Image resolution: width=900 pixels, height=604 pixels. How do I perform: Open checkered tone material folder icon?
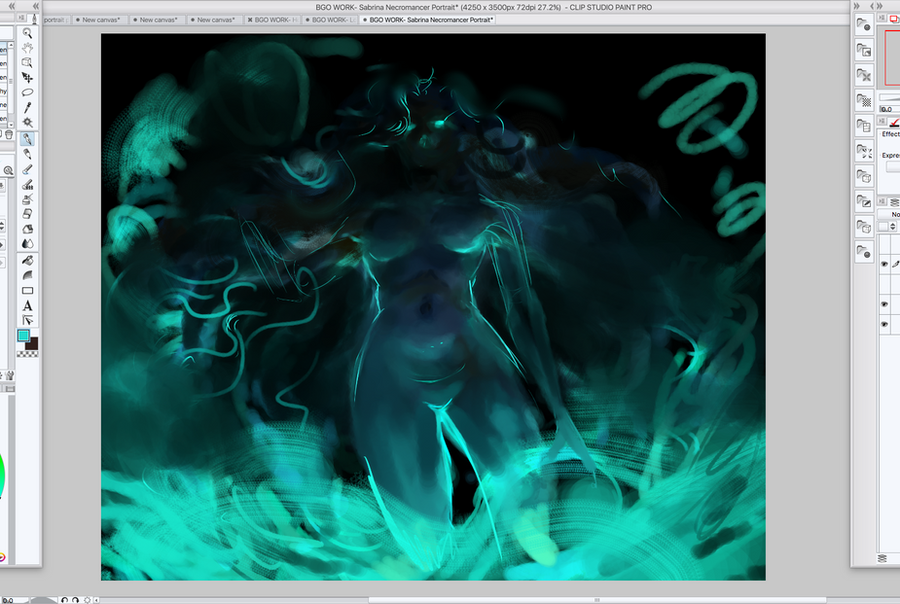tap(864, 100)
